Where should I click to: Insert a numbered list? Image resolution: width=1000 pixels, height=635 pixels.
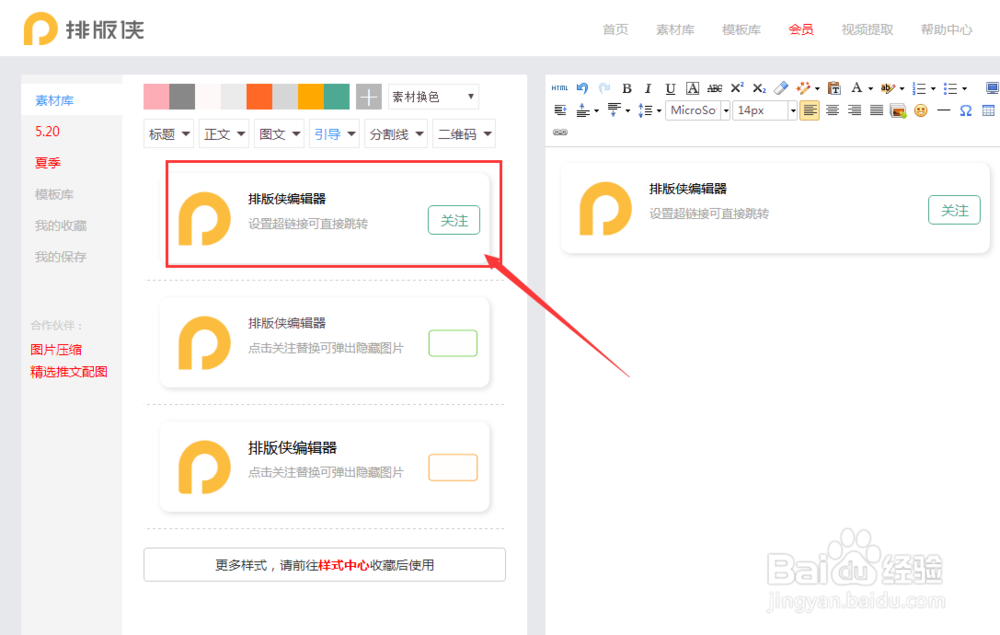tap(919, 88)
